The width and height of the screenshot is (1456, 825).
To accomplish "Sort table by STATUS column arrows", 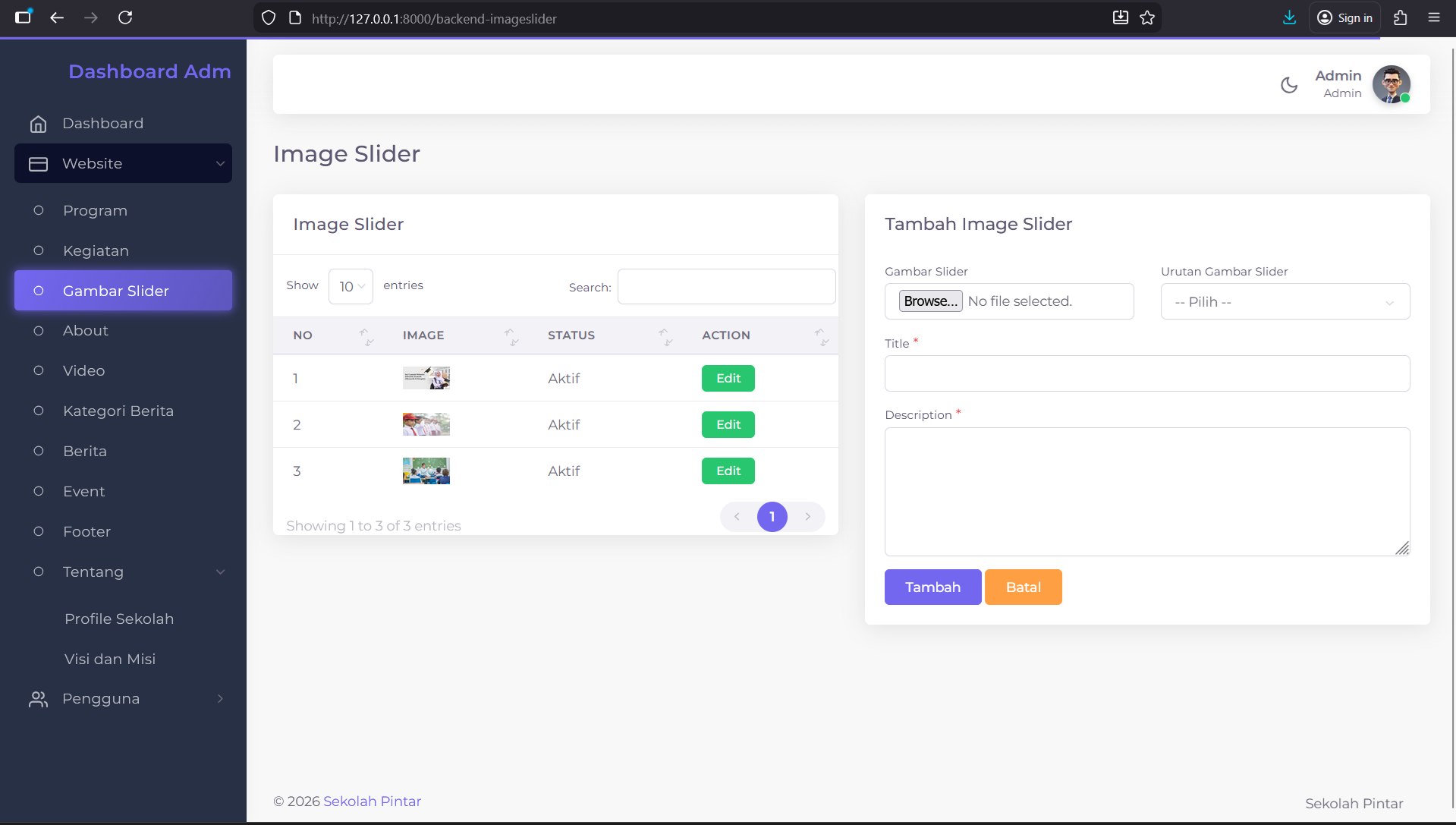I will pyautogui.click(x=666, y=336).
